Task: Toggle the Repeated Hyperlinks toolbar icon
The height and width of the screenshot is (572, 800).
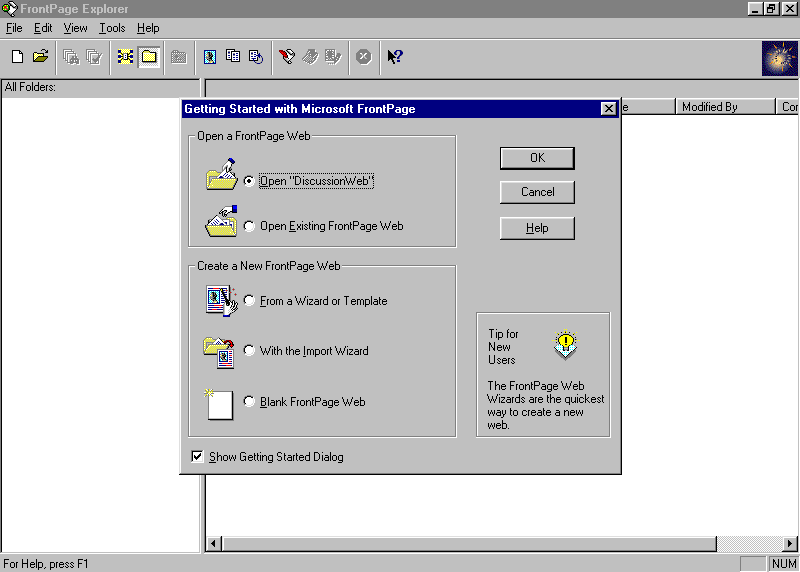Action: [x=233, y=57]
